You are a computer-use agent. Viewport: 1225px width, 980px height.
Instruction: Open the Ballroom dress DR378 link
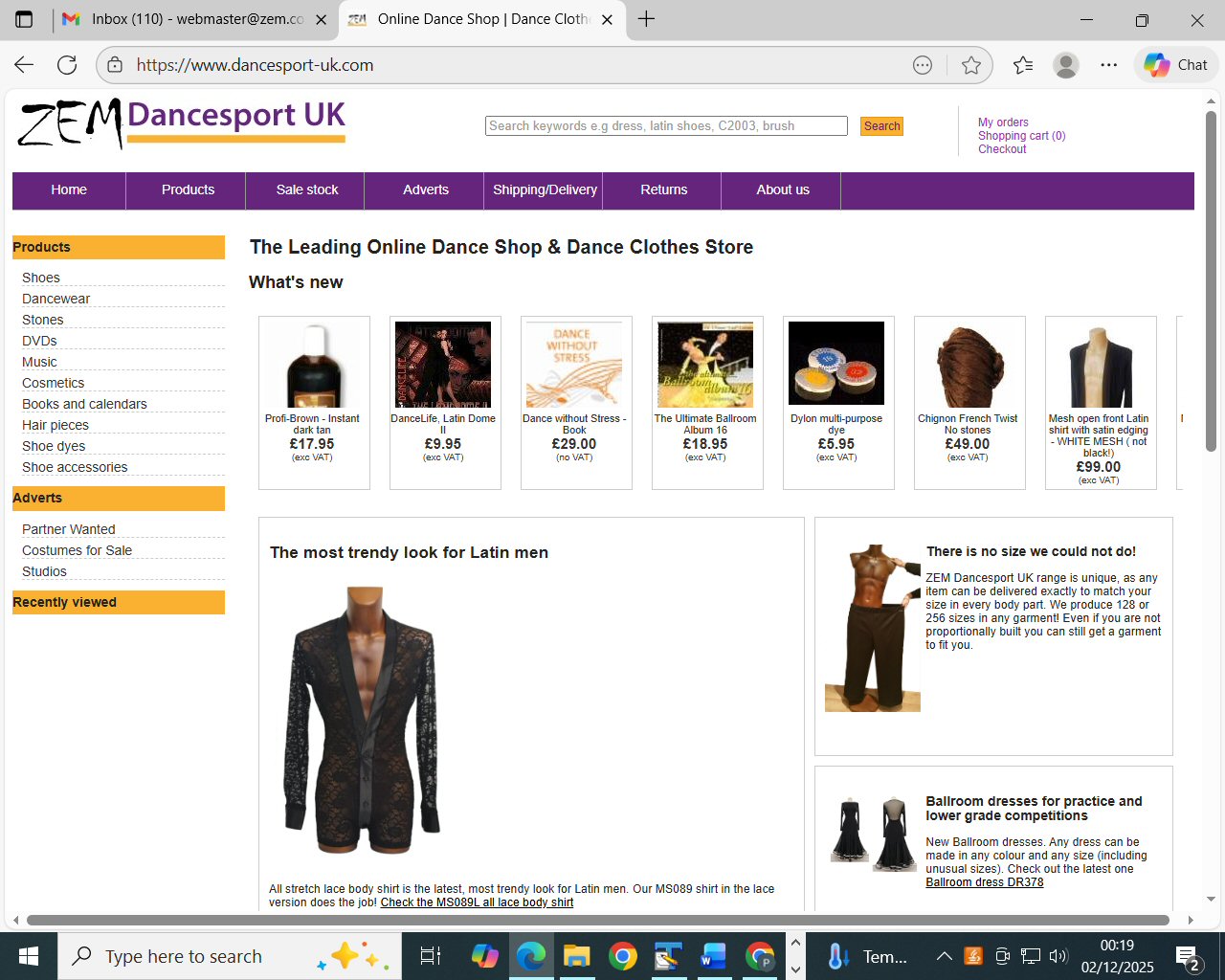985,881
